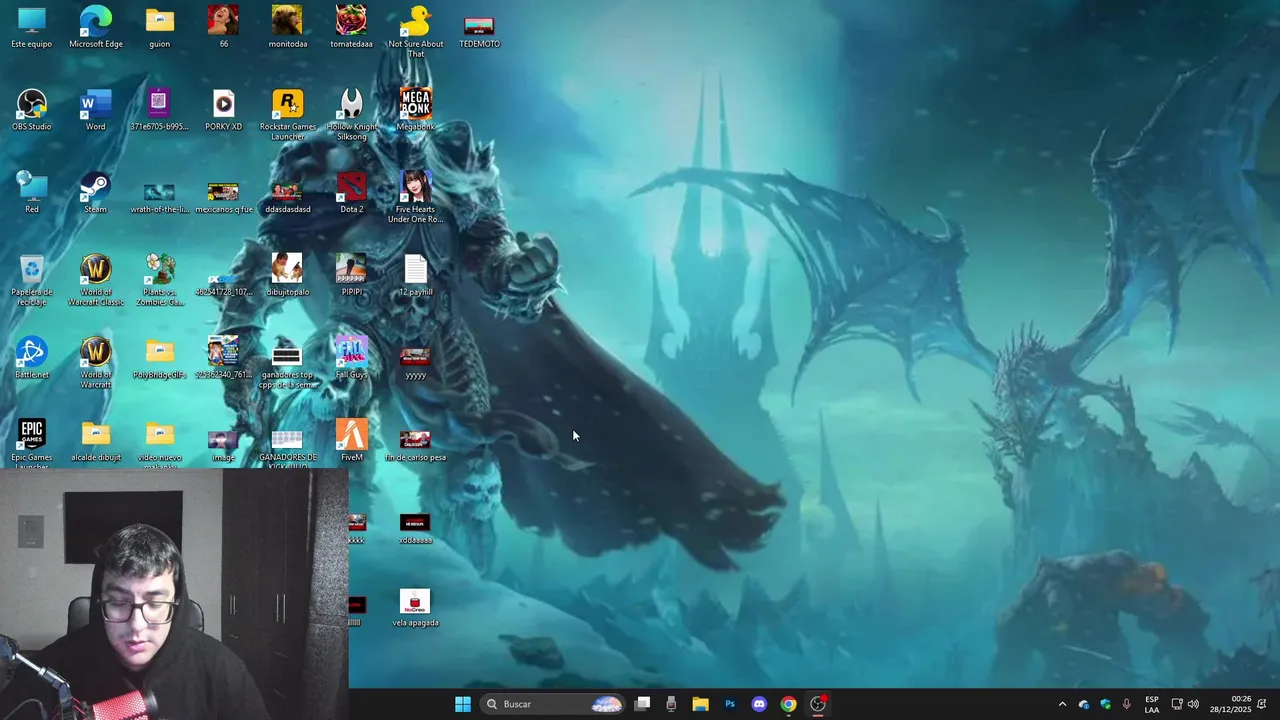
Task: Switch to OBS Studio on the taskbar
Action: [818, 704]
